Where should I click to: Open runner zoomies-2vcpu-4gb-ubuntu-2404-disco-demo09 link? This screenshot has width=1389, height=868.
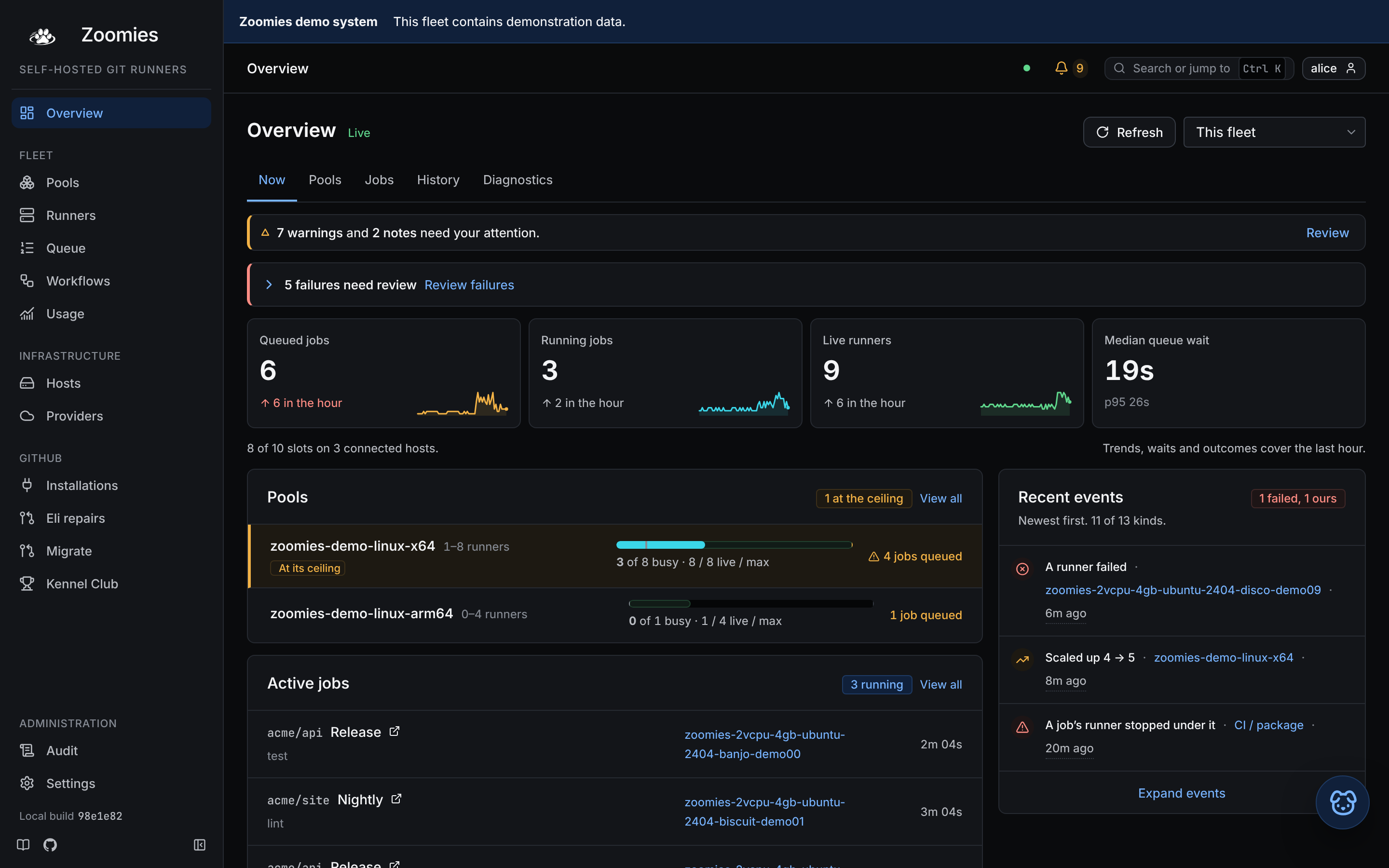1183,590
